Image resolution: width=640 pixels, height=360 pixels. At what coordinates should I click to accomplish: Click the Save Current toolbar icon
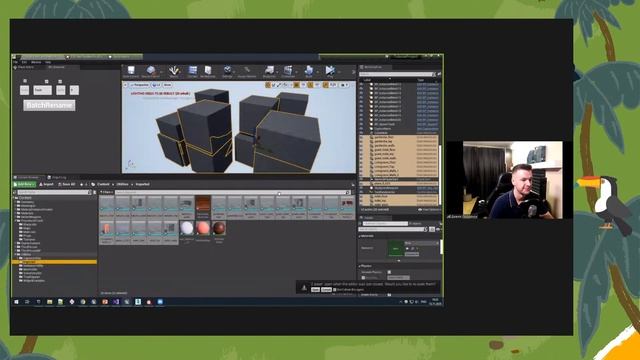coord(131,71)
